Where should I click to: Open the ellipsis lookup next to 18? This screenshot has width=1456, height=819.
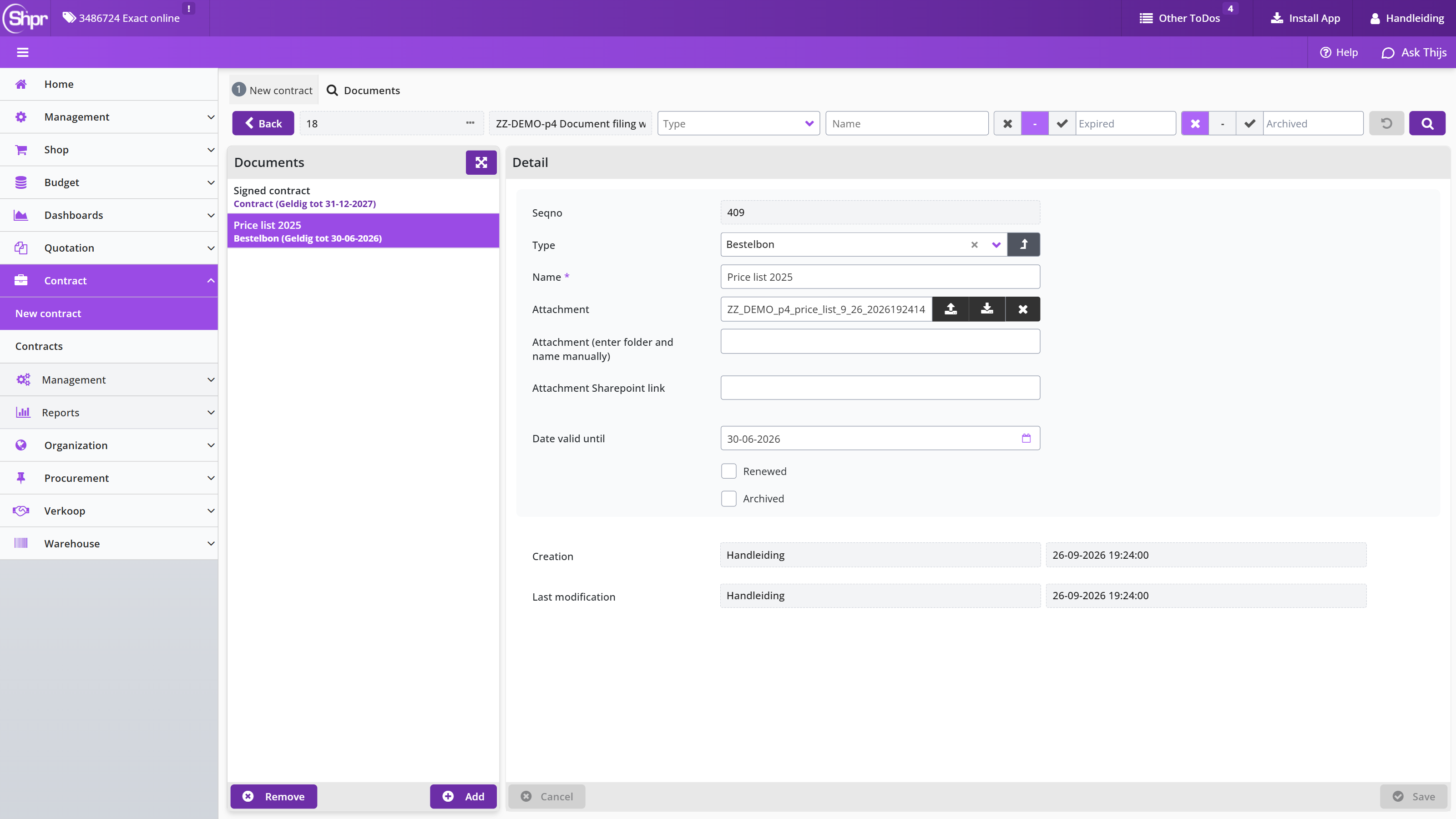click(470, 123)
